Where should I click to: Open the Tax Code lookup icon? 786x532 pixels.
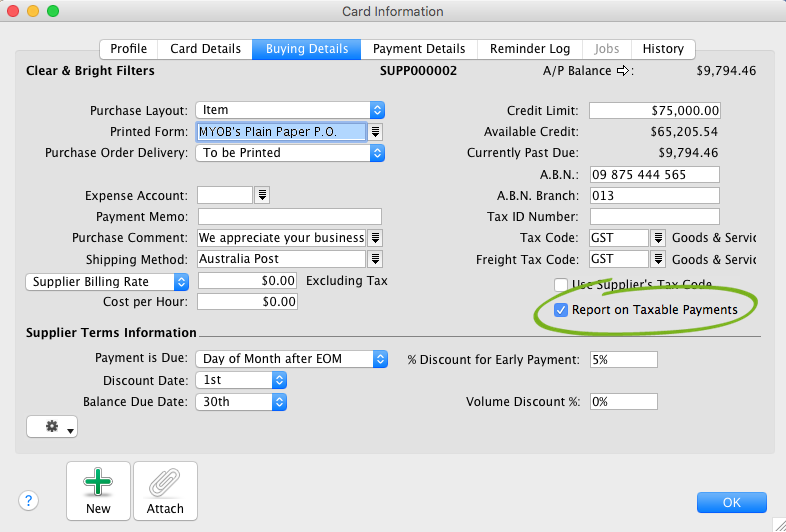tap(658, 238)
